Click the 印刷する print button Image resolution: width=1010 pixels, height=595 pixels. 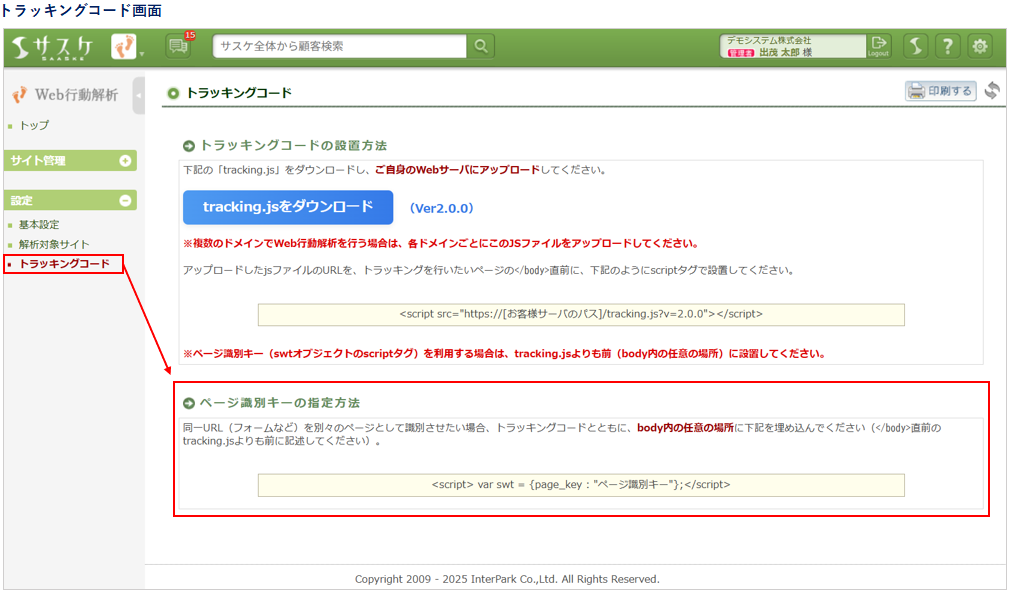click(940, 91)
